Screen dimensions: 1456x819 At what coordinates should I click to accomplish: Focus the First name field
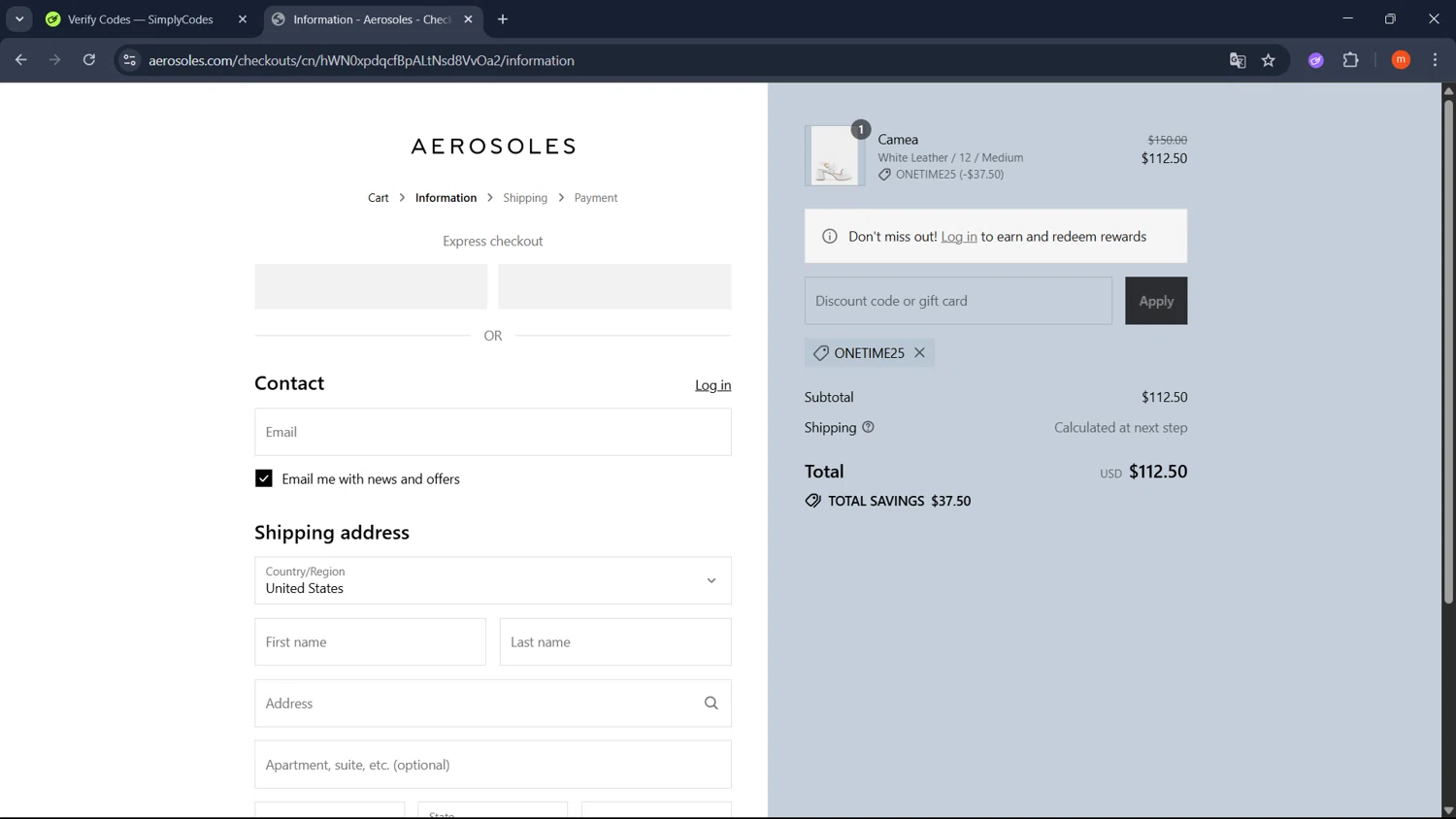tap(370, 642)
